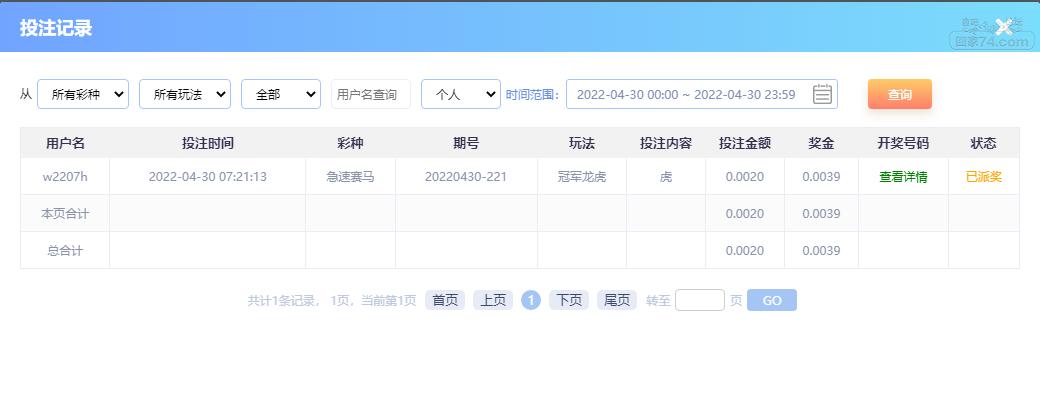Click the 用户名 column header
1040x393 pixels.
pos(65,143)
